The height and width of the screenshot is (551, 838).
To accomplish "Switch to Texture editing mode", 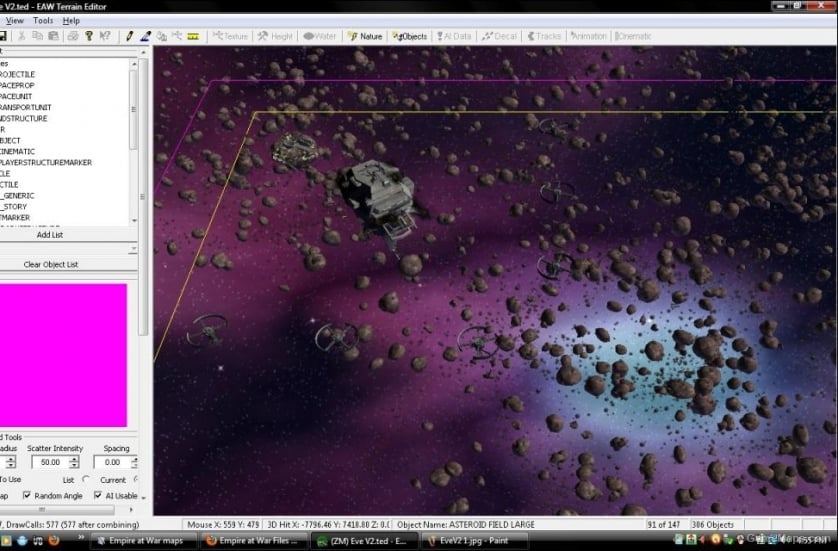I will pyautogui.click(x=230, y=36).
